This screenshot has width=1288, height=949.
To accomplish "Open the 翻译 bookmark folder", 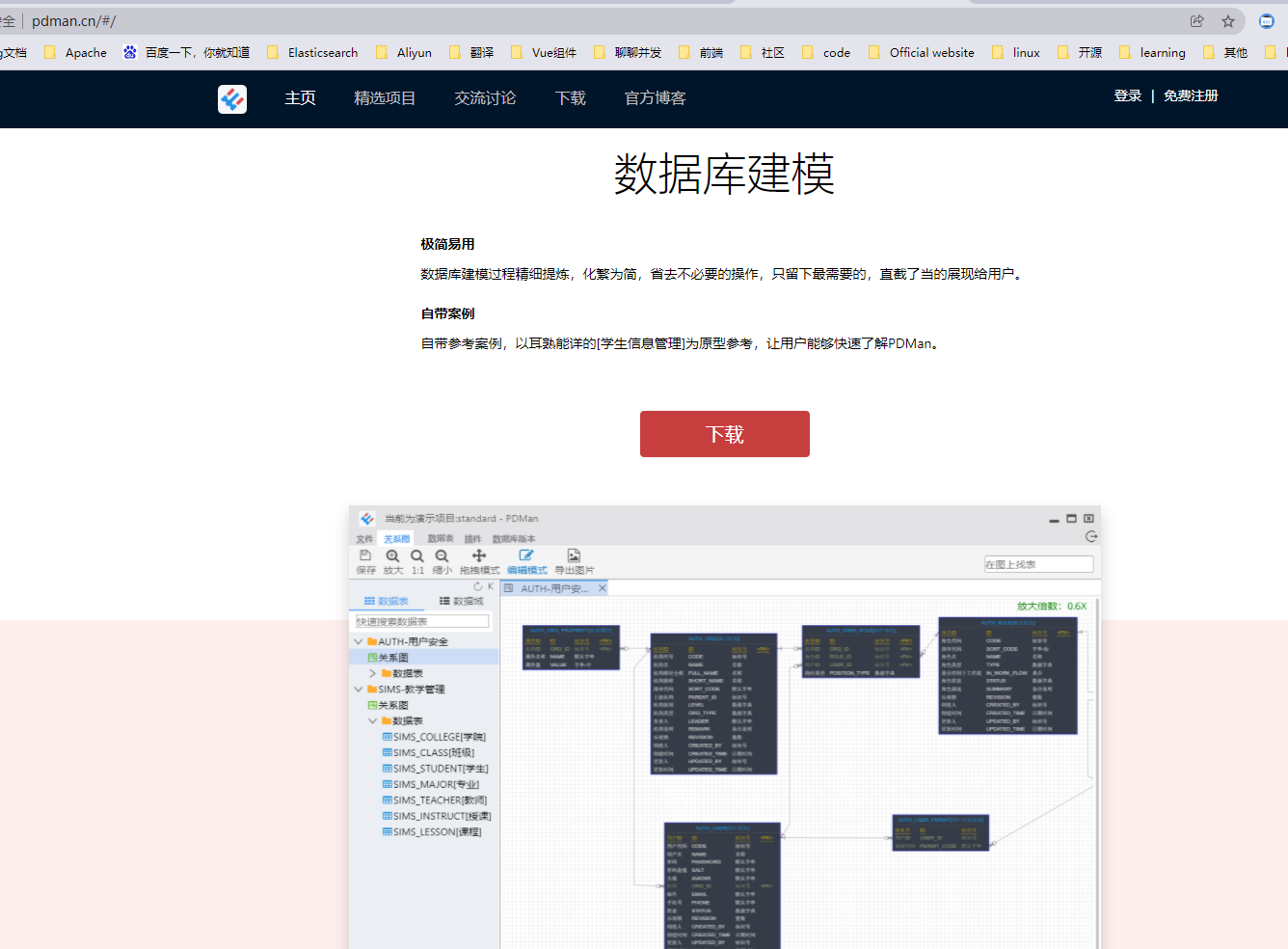I will (x=471, y=53).
